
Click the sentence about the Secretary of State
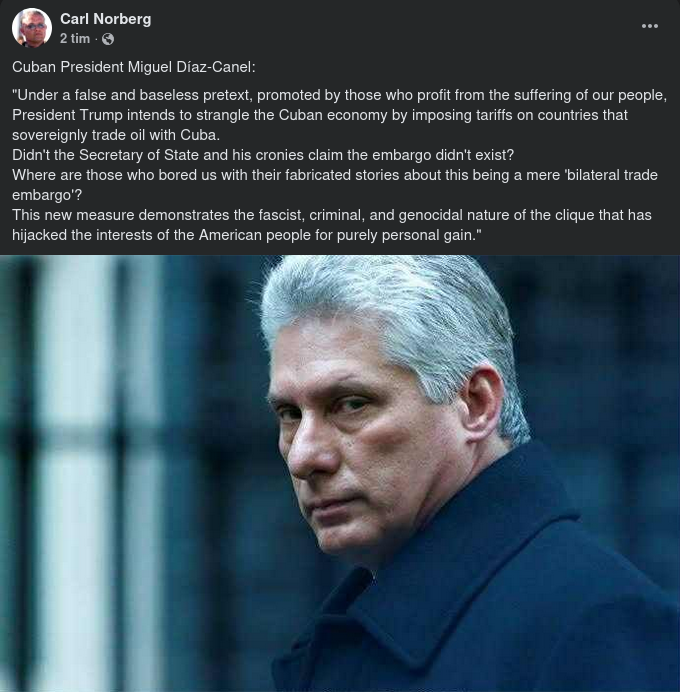(x=262, y=155)
